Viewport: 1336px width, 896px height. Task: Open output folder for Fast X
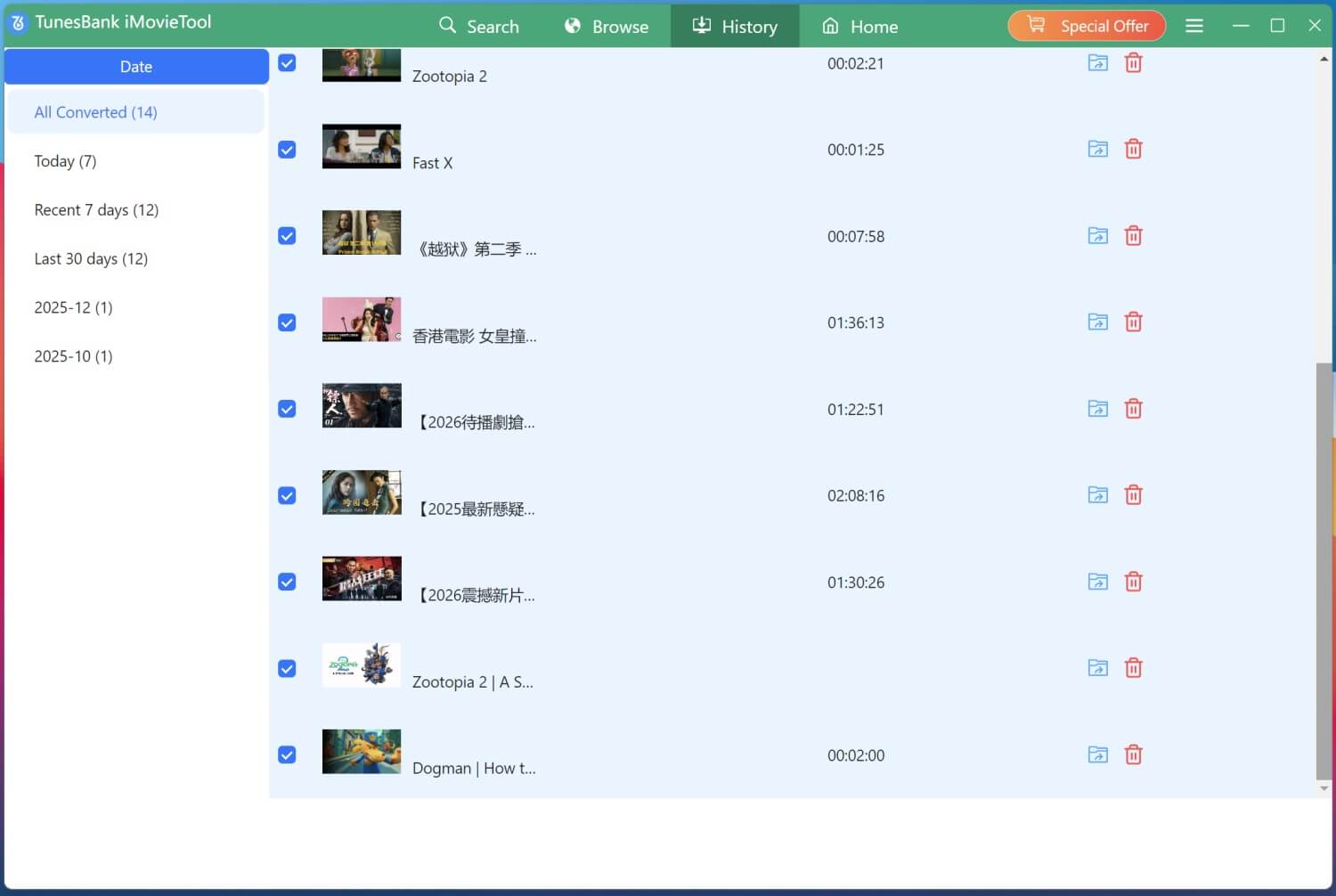point(1097,150)
